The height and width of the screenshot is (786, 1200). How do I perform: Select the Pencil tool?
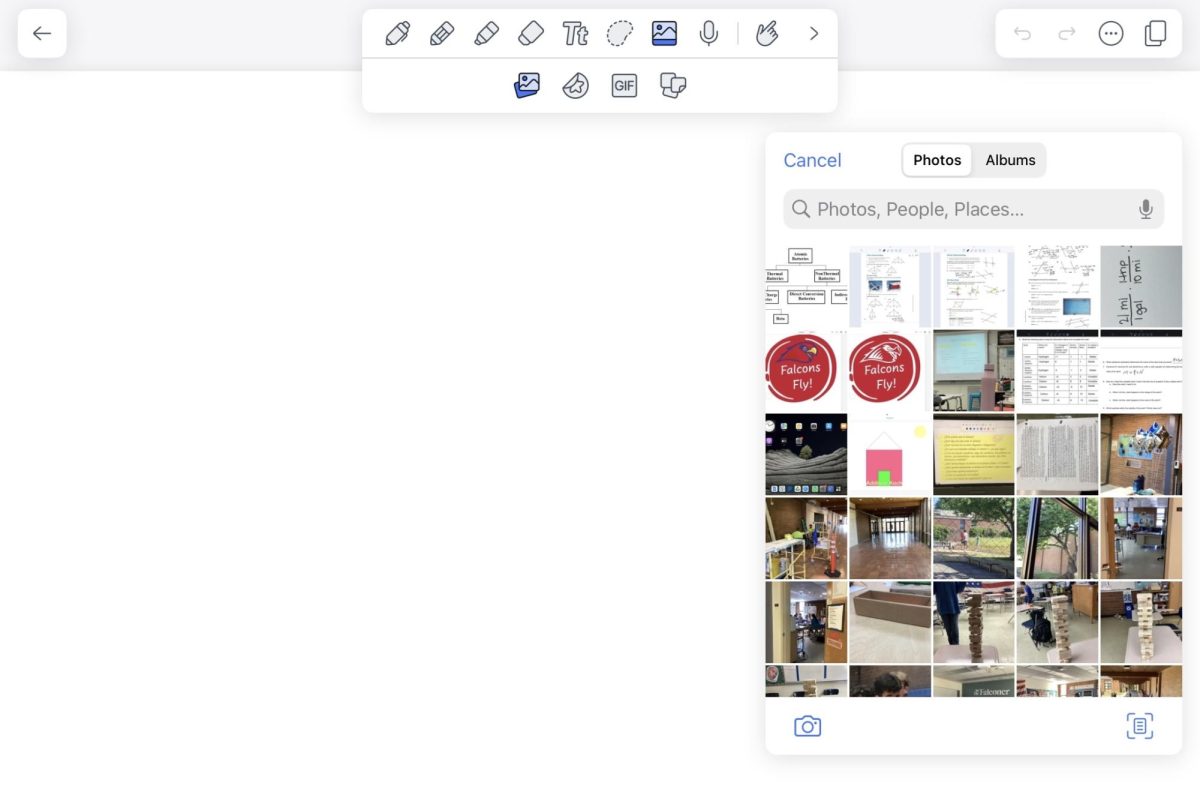pyautogui.click(x=441, y=34)
